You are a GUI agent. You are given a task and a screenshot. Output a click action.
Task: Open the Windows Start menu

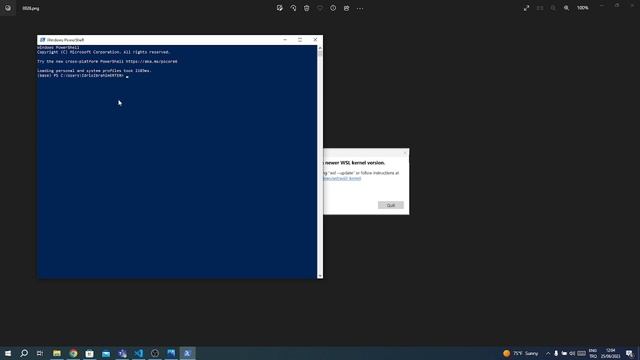(x=8, y=353)
